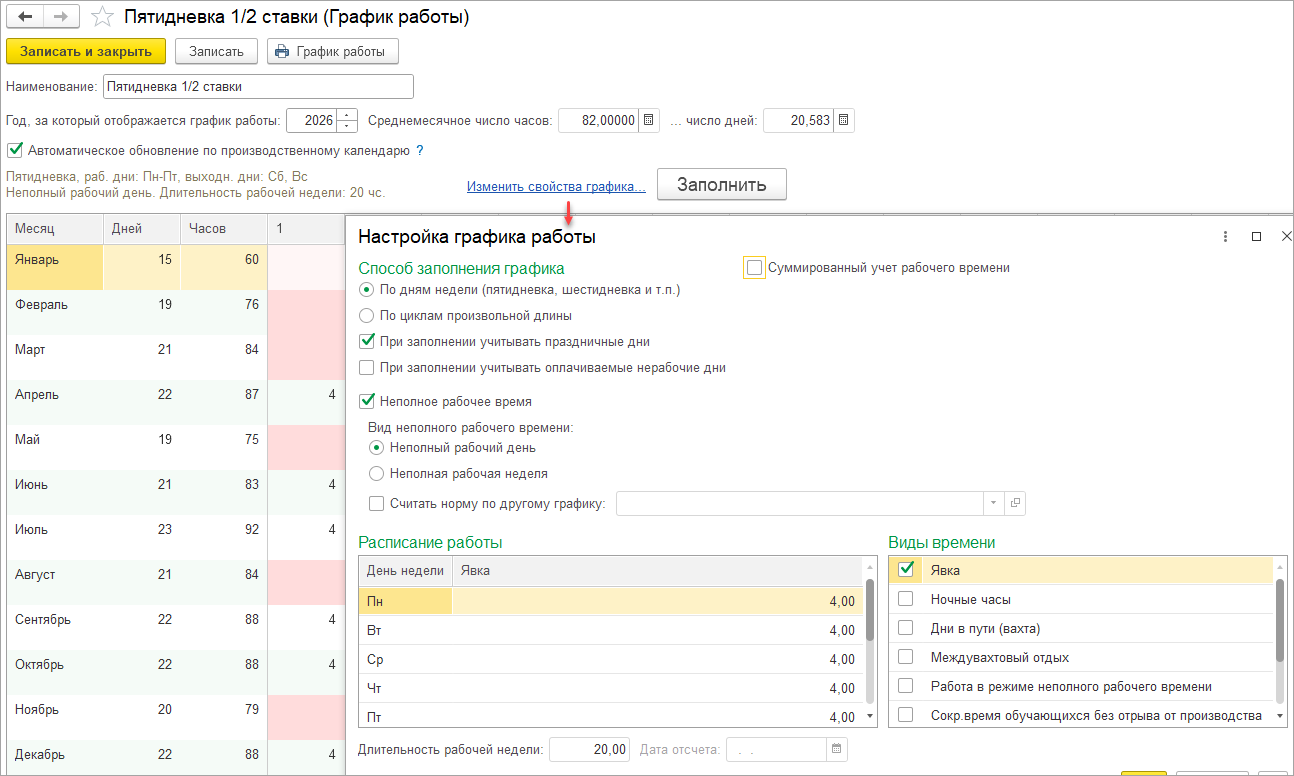Open the dialog's three-dot options menu
Viewport: 1294px width, 776px height.
click(1225, 237)
